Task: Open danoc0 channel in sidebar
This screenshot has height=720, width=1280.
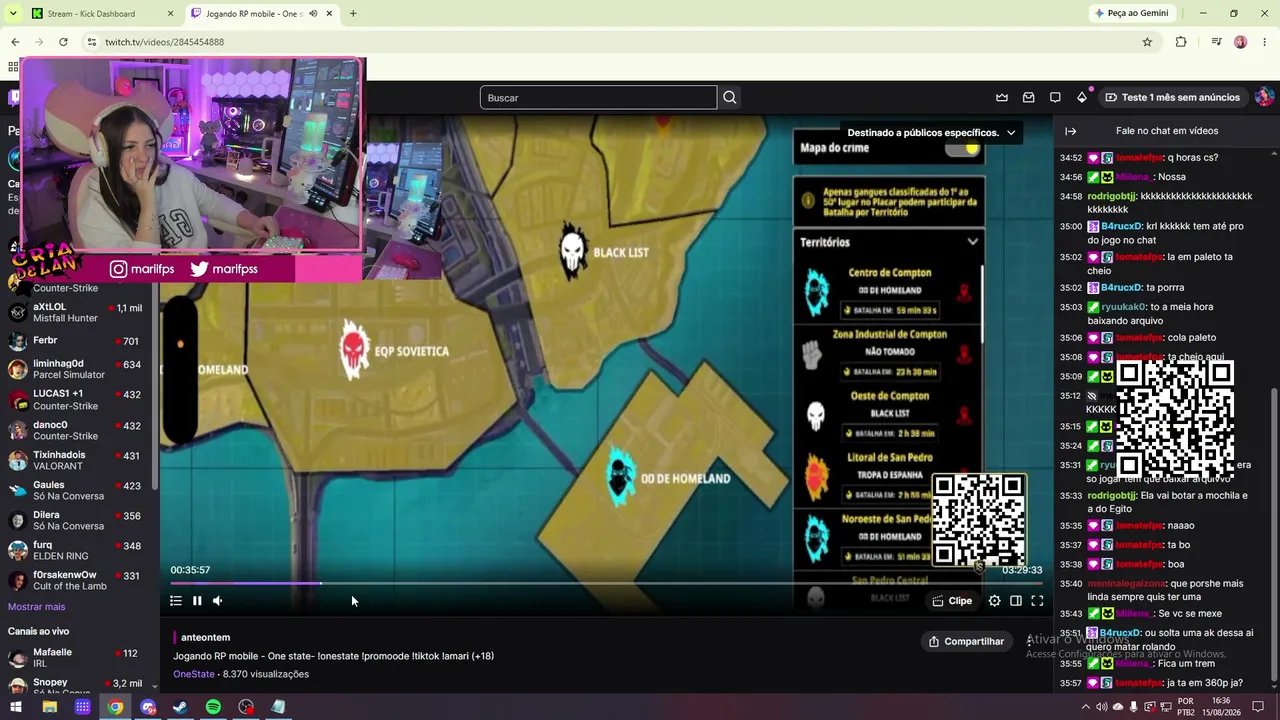Action: pos(78,430)
